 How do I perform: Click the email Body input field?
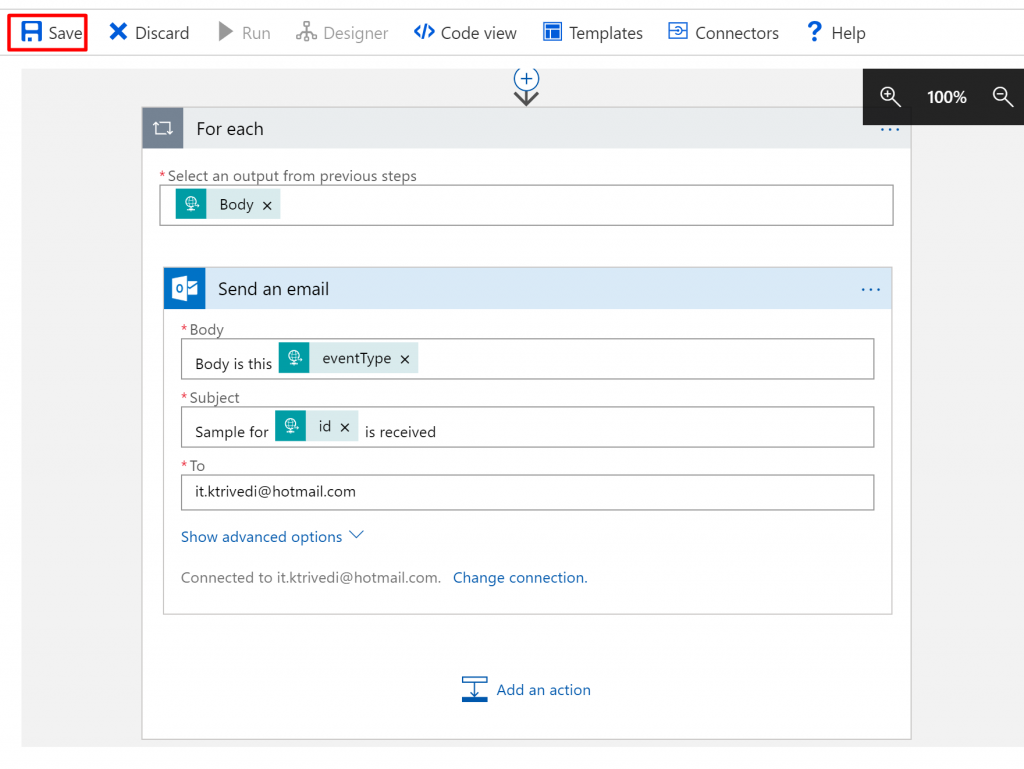tap(528, 359)
